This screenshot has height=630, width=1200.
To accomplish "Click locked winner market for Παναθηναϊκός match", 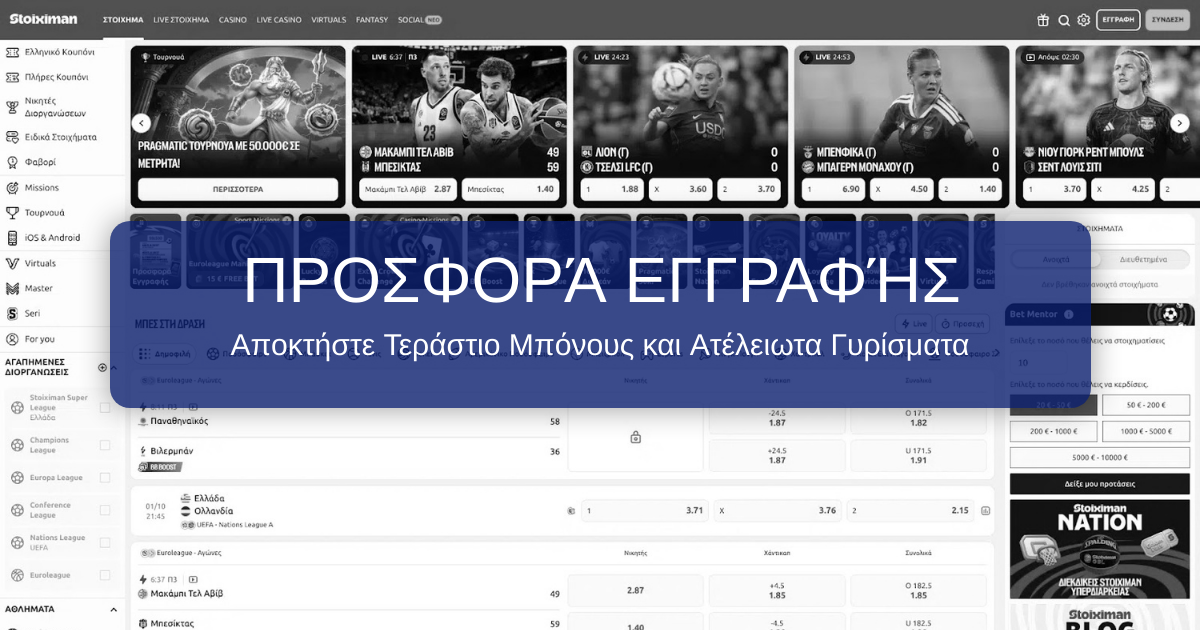I will [x=635, y=437].
